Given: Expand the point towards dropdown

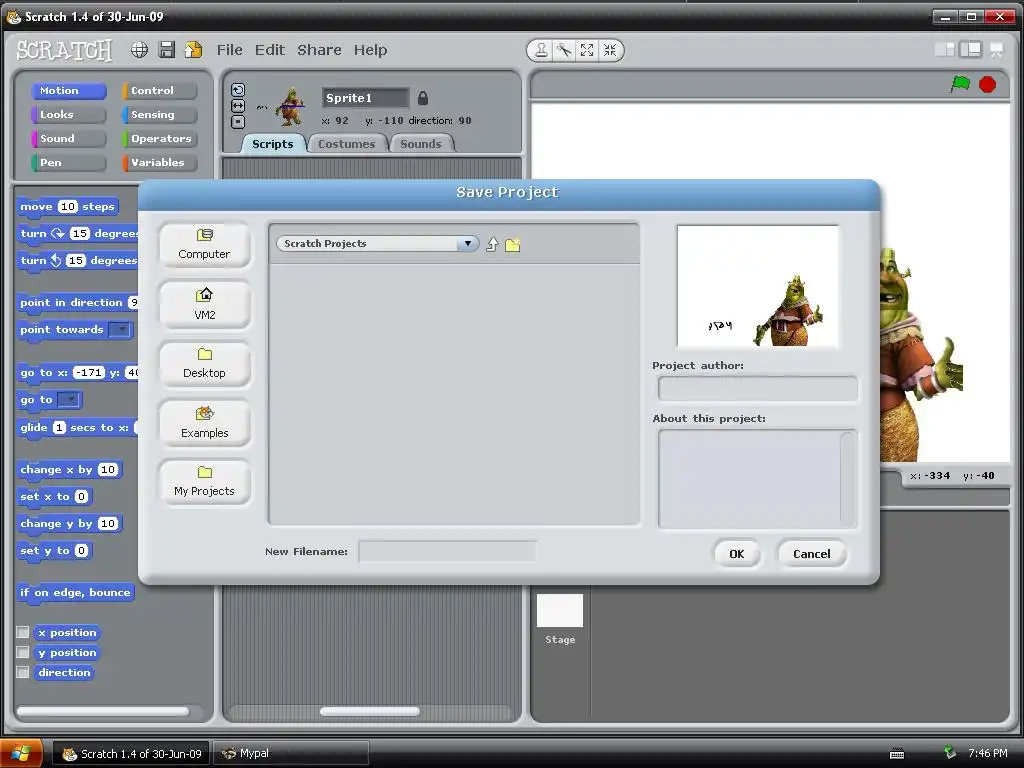Looking at the screenshot, I should point(121,330).
